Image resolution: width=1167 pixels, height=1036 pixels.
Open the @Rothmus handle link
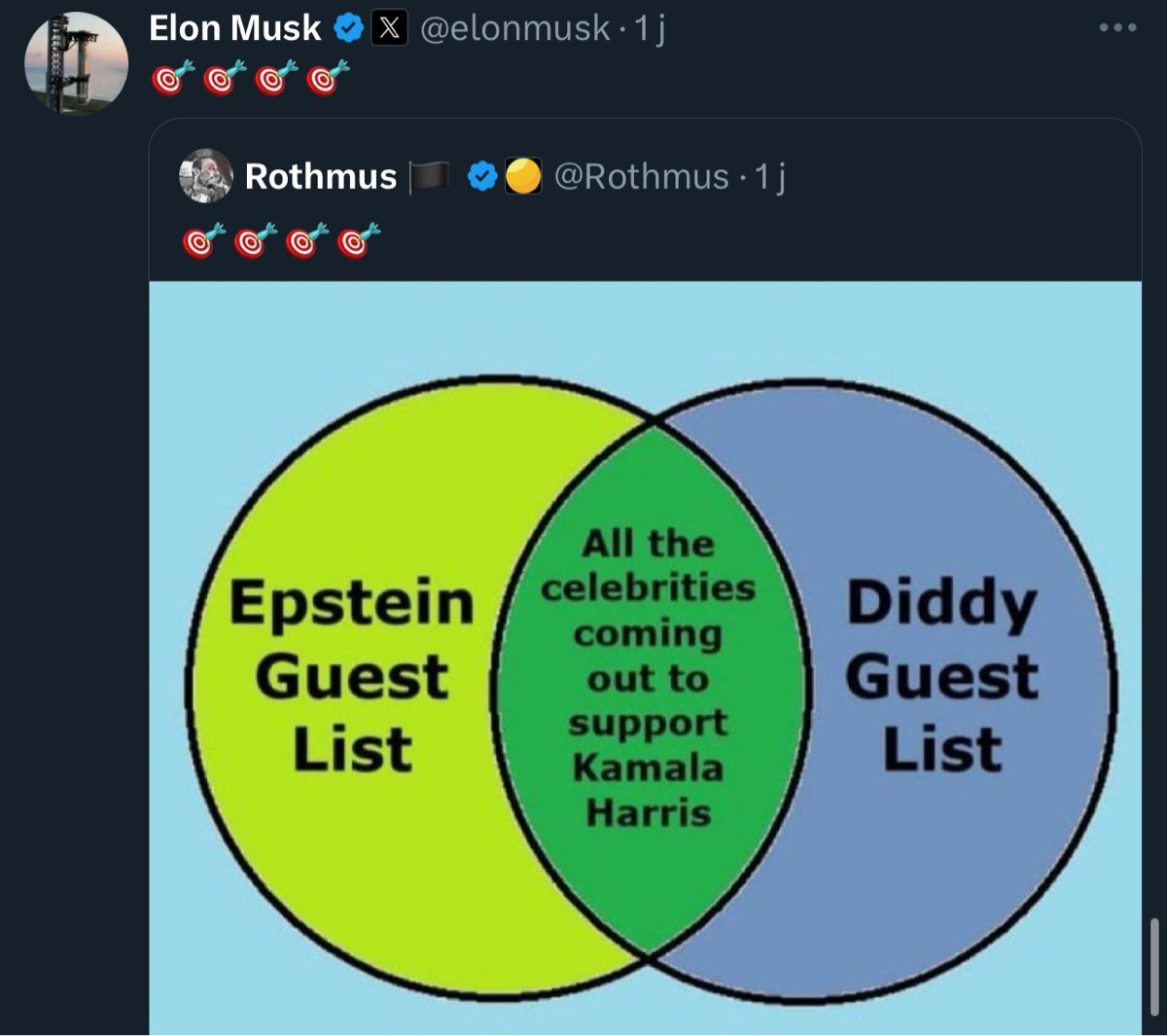(641, 176)
